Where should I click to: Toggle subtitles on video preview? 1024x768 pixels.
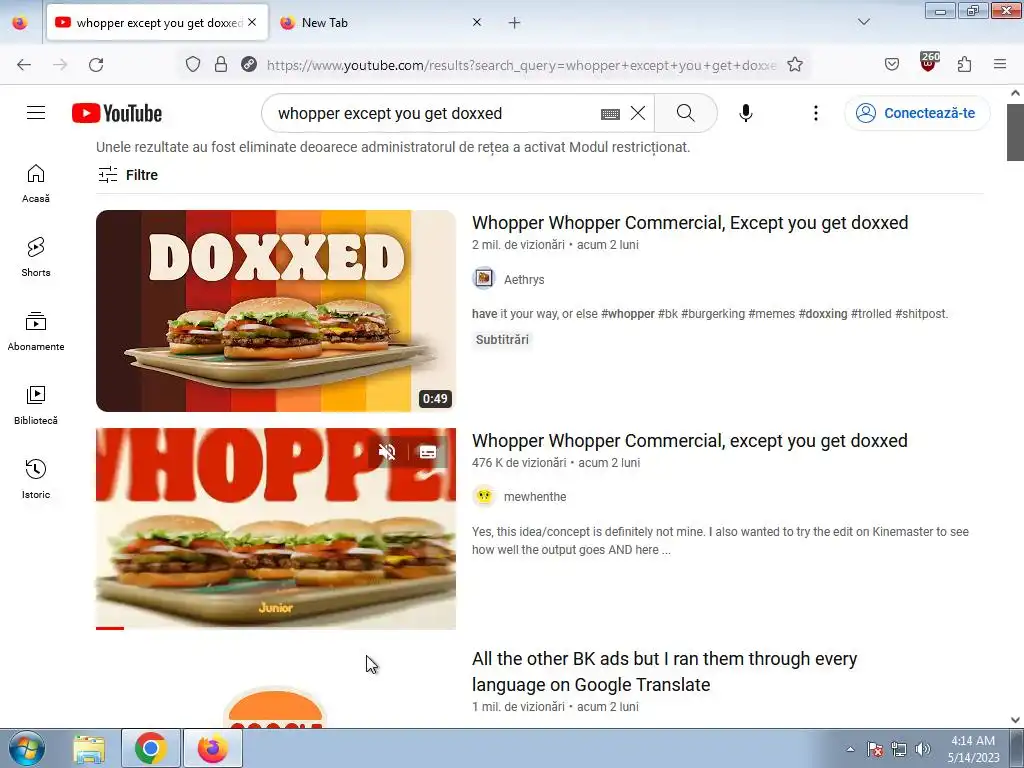[x=428, y=452]
